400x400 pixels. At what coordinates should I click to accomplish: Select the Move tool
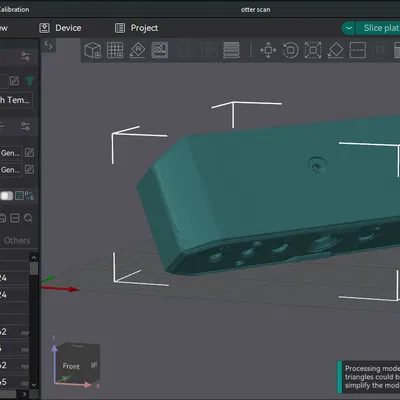click(x=268, y=50)
